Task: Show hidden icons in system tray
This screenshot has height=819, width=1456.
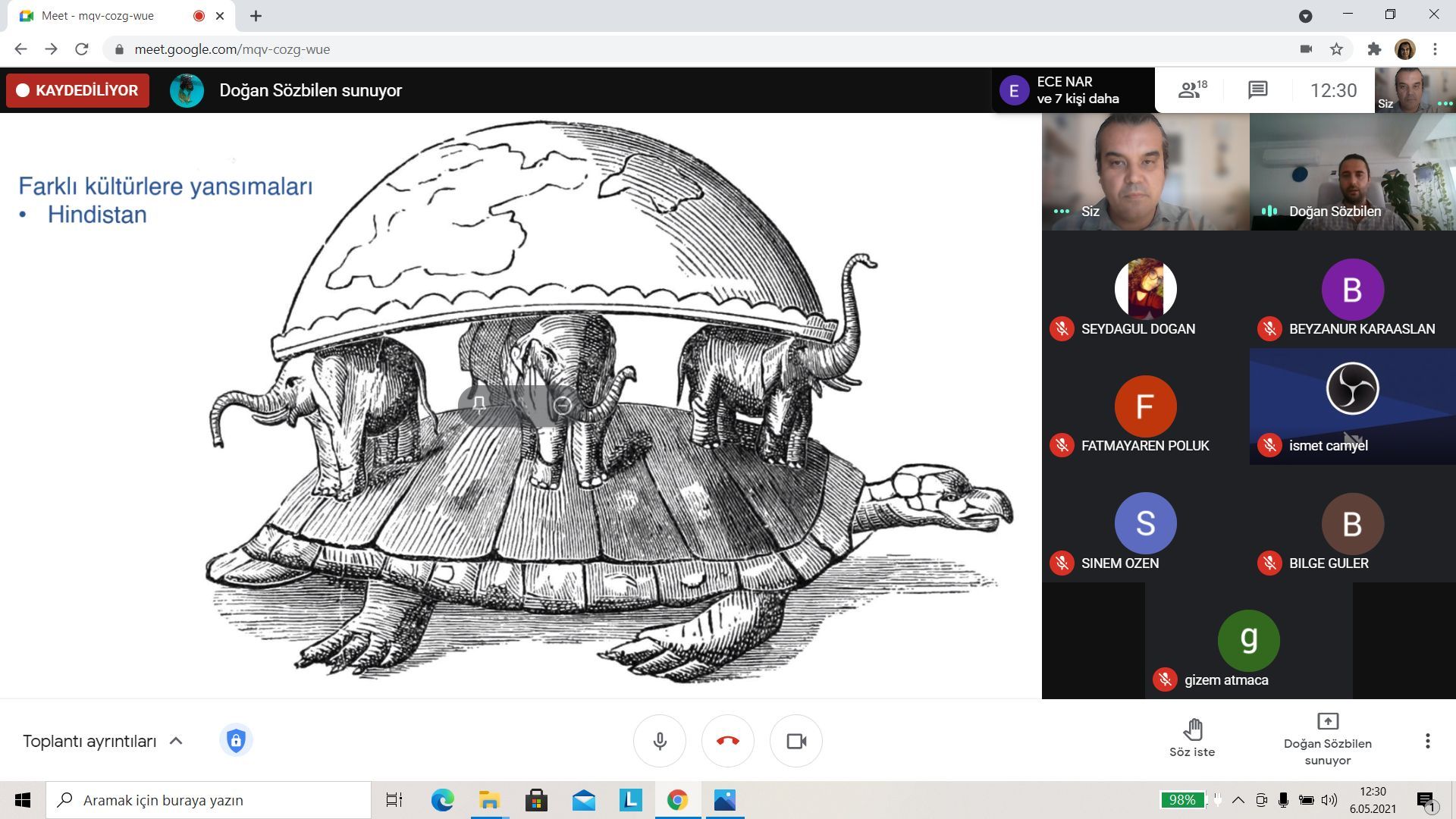Action: [1238, 800]
